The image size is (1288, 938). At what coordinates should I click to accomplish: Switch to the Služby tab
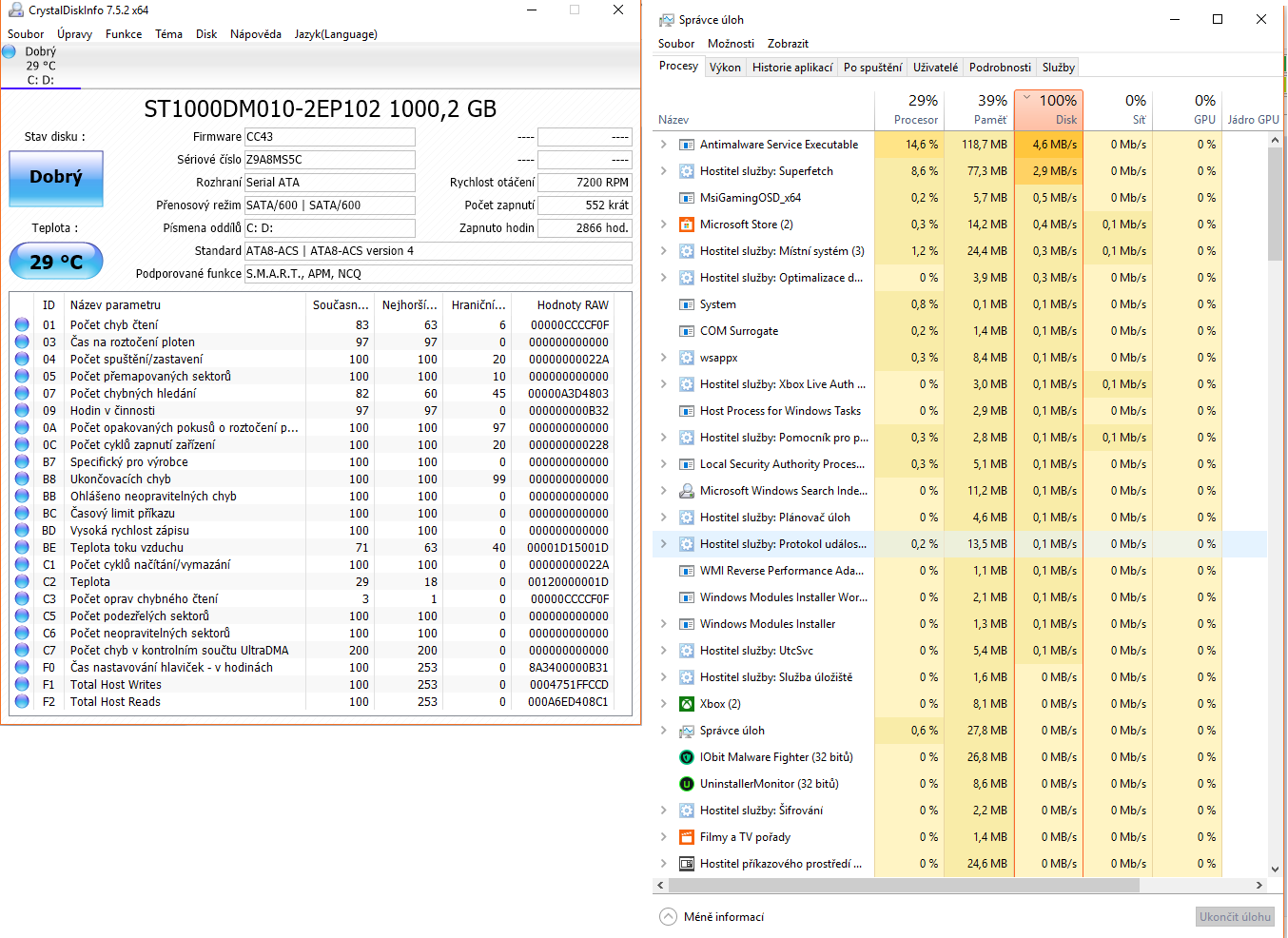point(1058,68)
